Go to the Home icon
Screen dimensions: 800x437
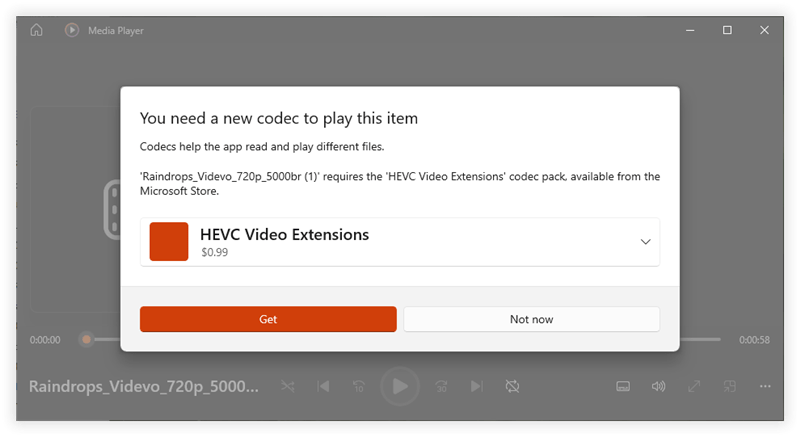click(x=36, y=30)
